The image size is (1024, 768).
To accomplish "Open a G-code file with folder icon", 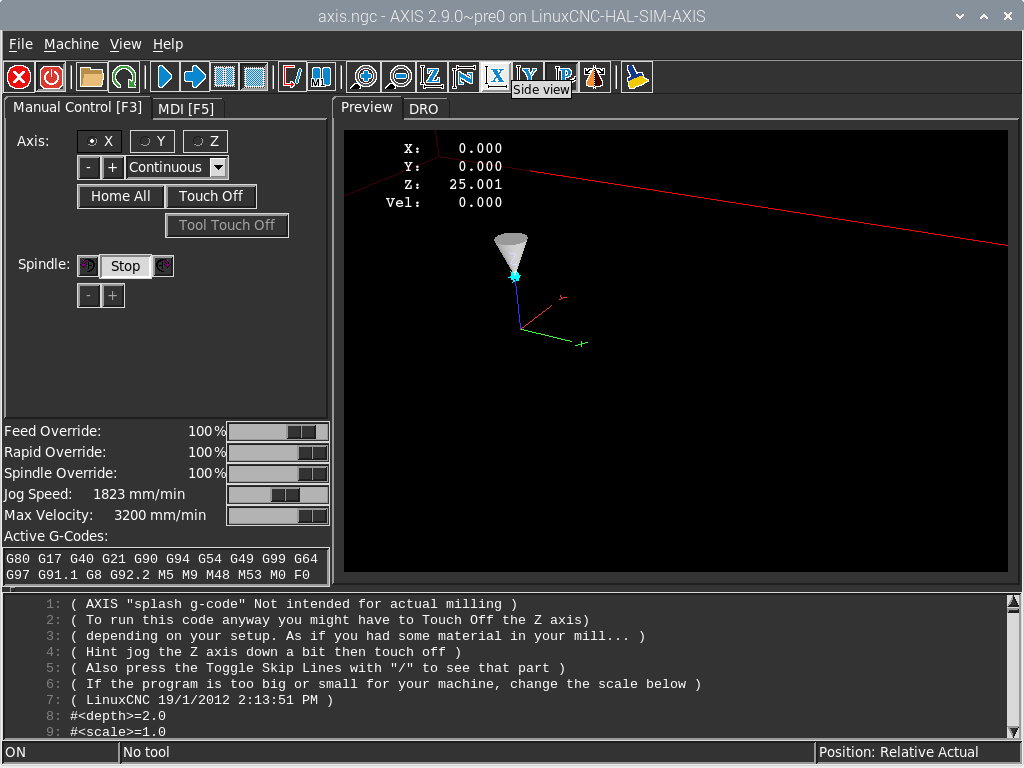I will click(91, 77).
